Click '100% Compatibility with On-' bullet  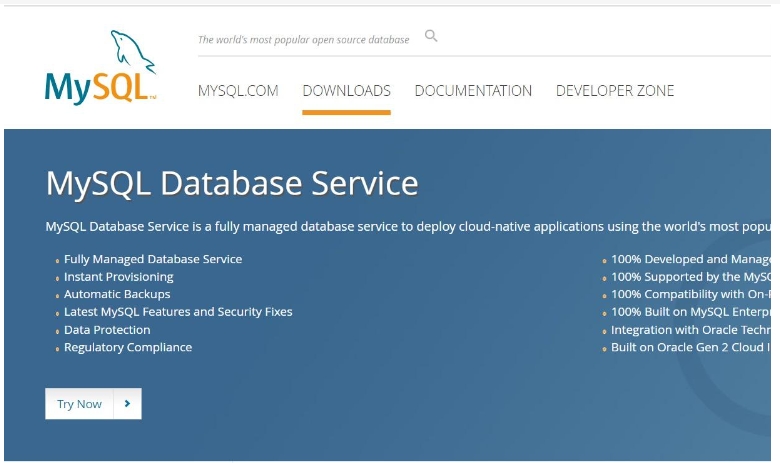(691, 294)
